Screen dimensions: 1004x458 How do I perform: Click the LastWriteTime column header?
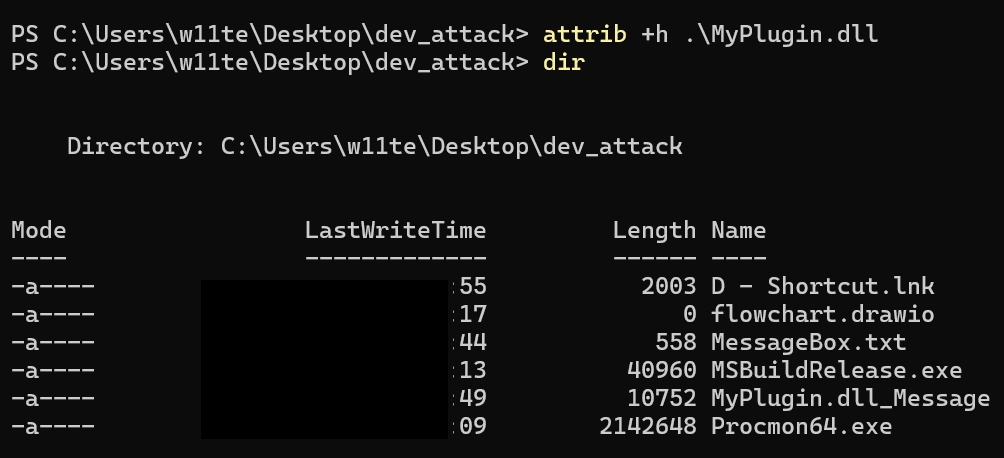click(x=395, y=231)
